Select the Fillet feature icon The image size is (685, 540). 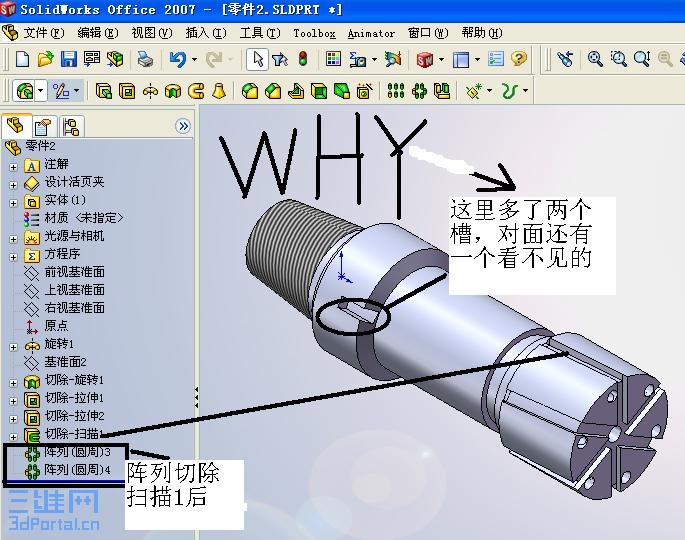click(249, 91)
